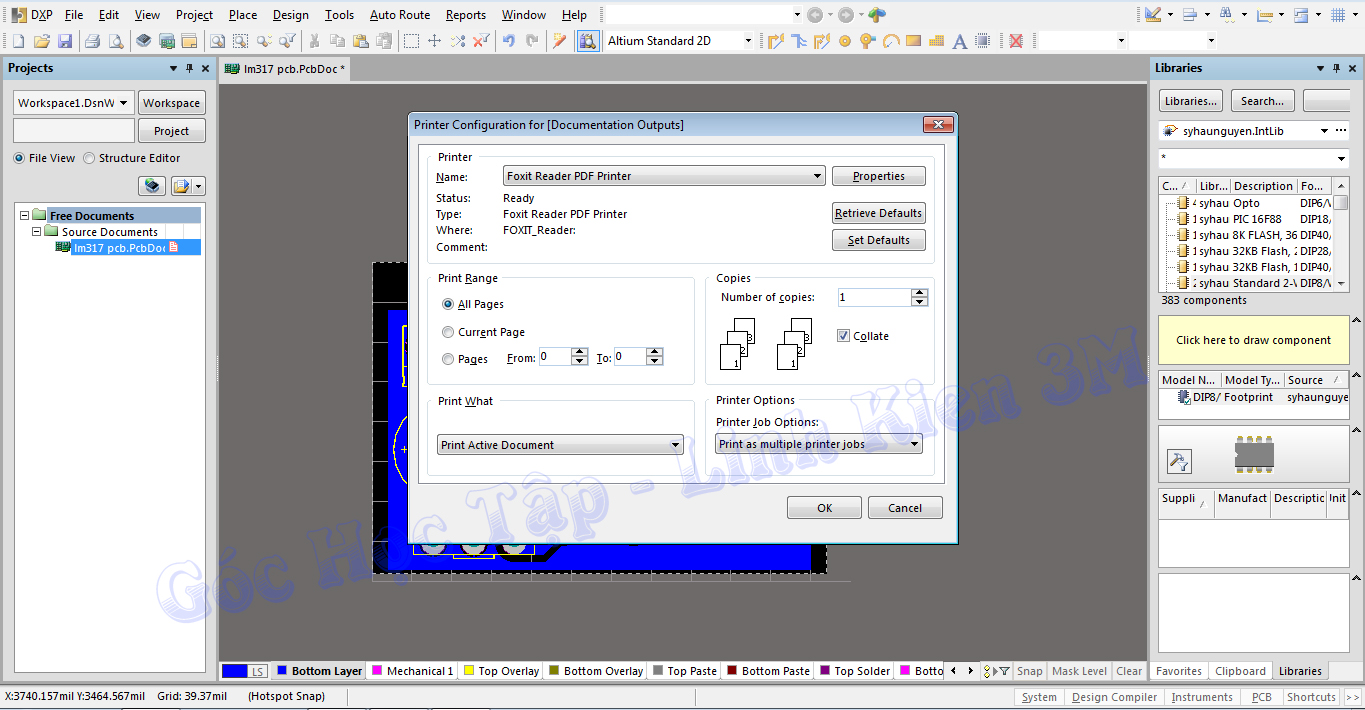
Task: Choose the Select Inside Area dashed rectangle tool
Action: (411, 41)
